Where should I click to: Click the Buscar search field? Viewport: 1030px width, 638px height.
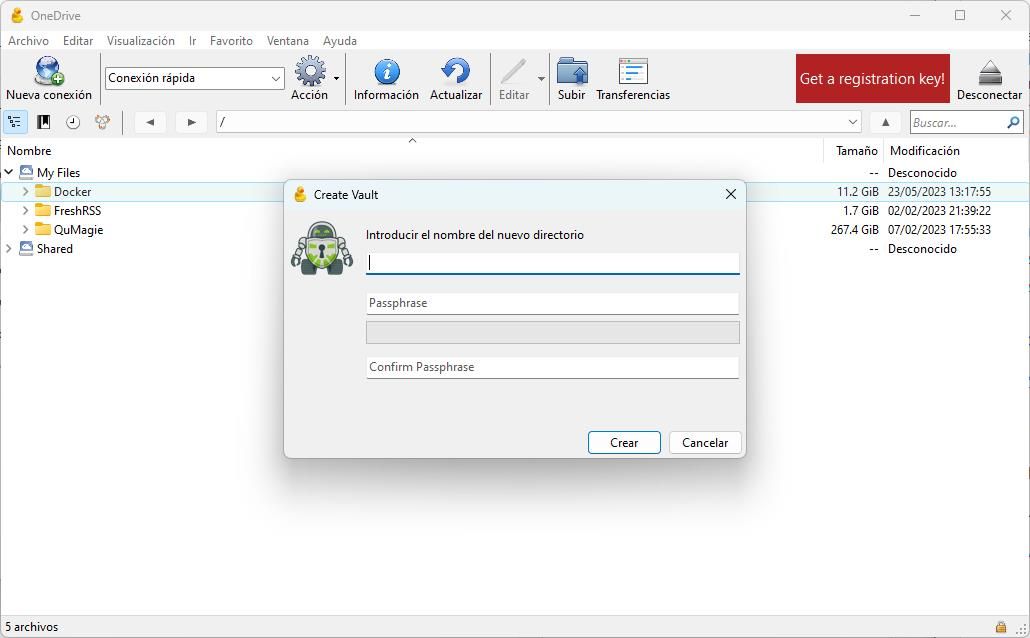[x=958, y=122]
